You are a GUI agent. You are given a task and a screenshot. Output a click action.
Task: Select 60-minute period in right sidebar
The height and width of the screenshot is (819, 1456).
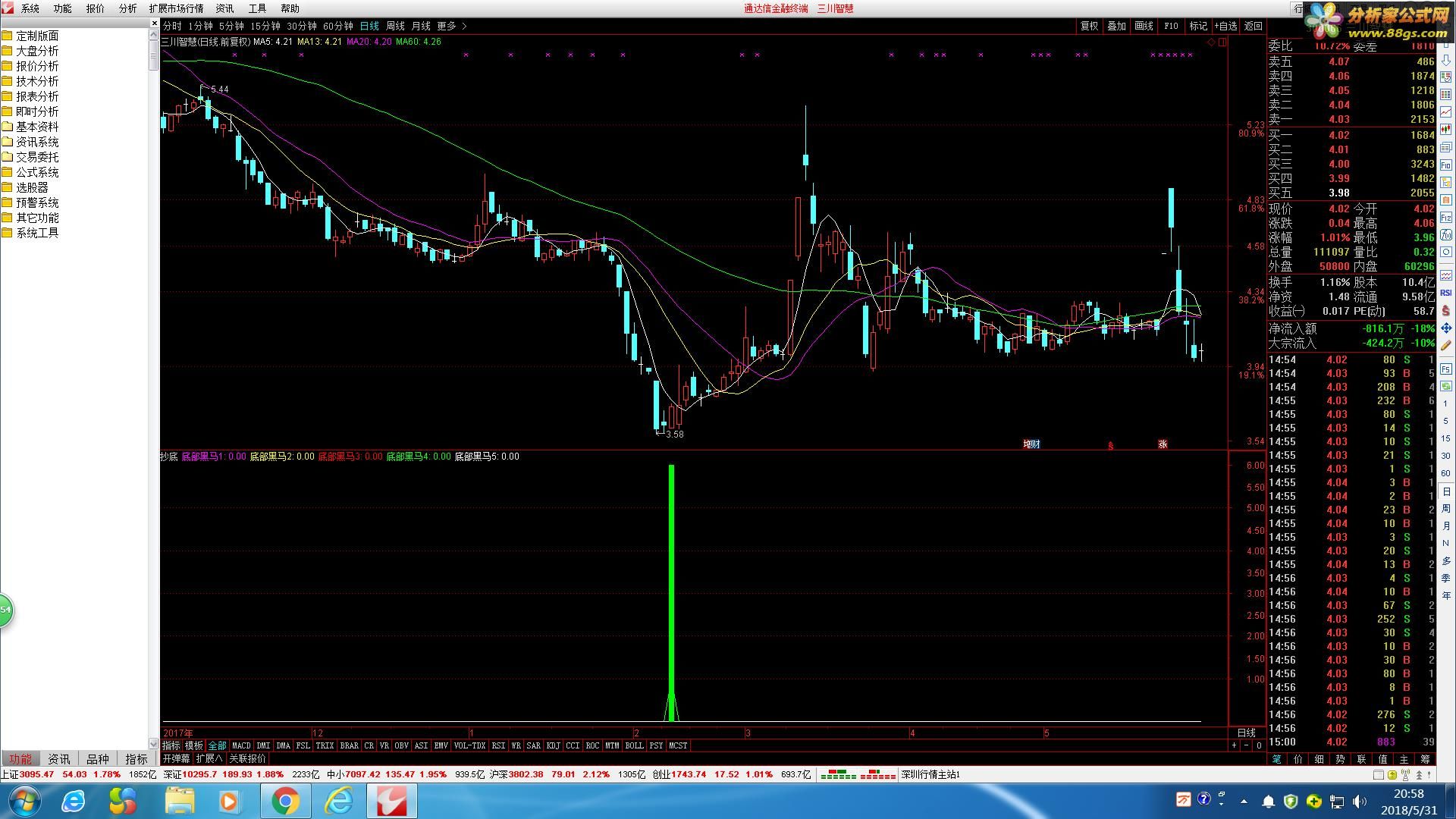pos(1446,473)
